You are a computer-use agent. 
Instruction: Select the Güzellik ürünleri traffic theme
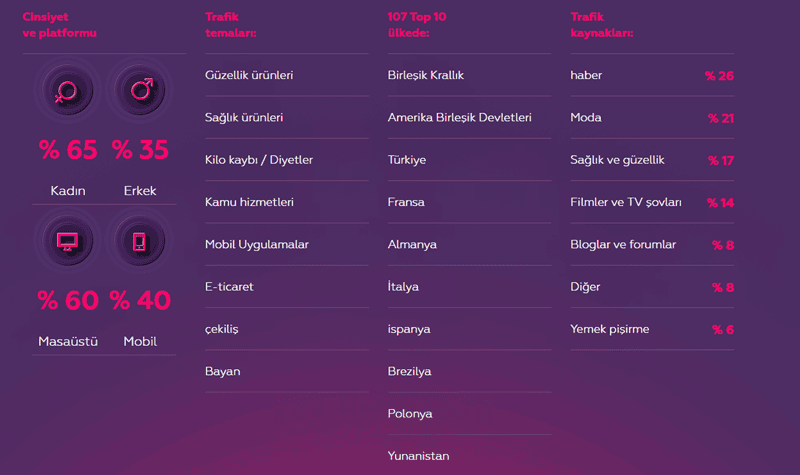(x=249, y=75)
